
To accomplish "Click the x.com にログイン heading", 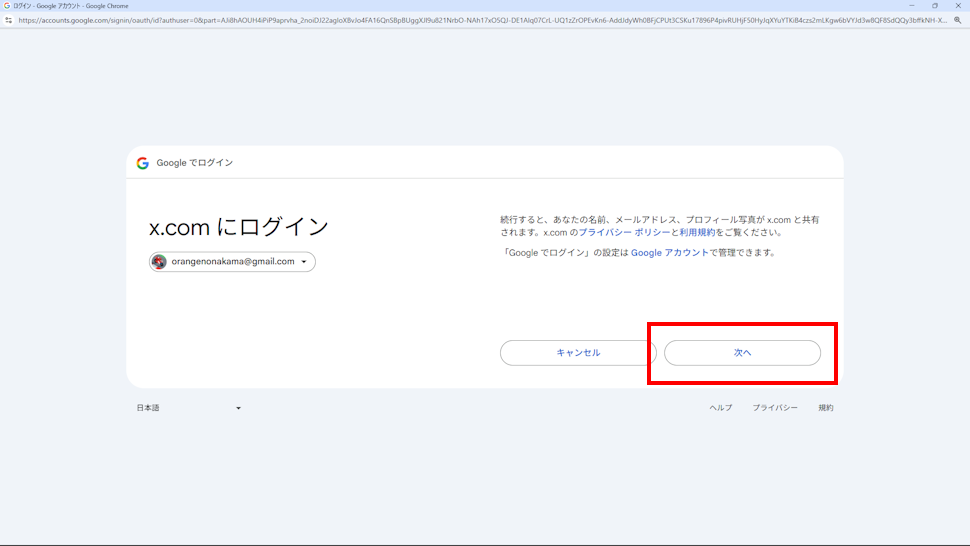I will click(x=238, y=227).
